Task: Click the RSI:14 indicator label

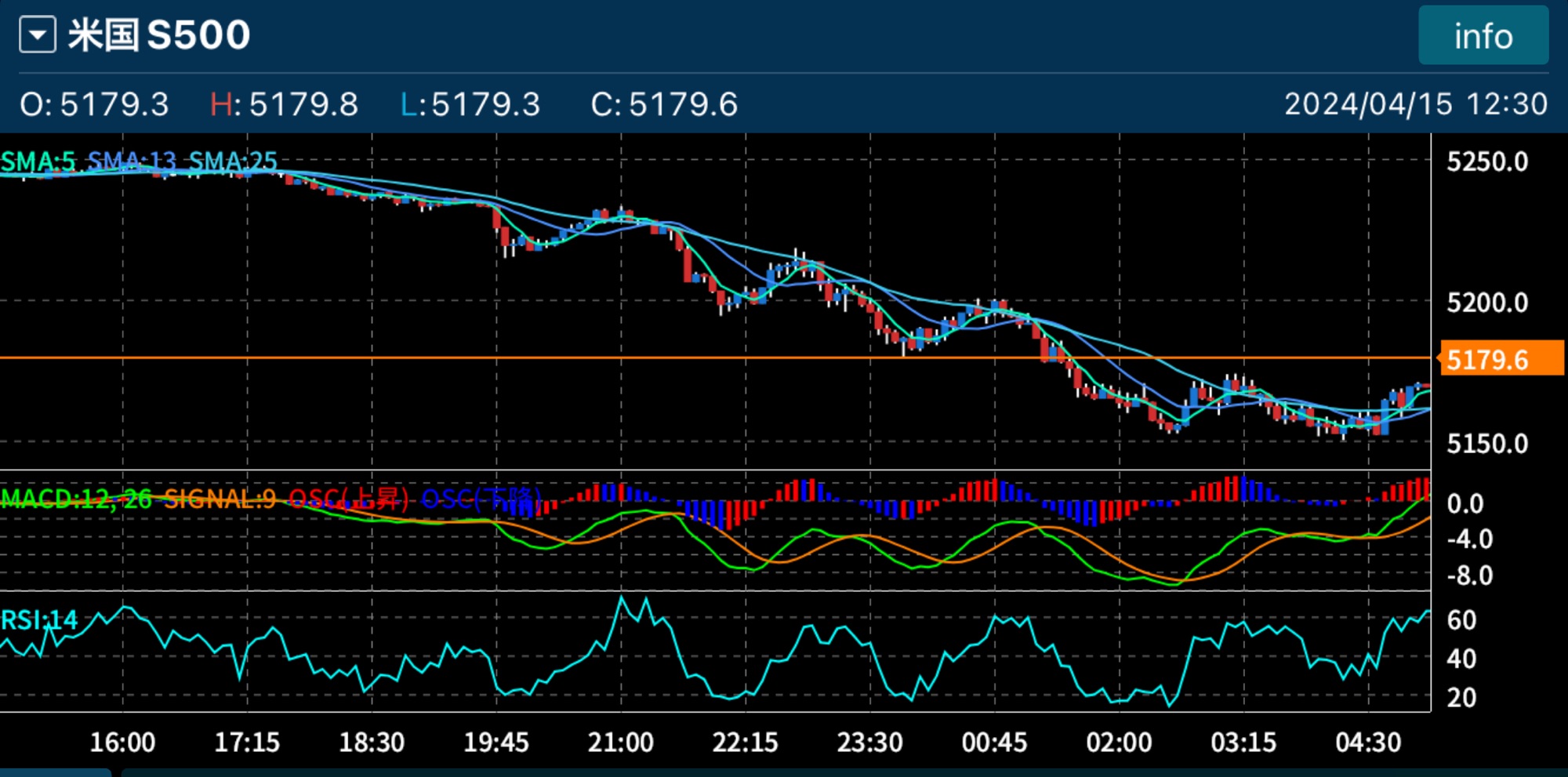Action: click(39, 620)
